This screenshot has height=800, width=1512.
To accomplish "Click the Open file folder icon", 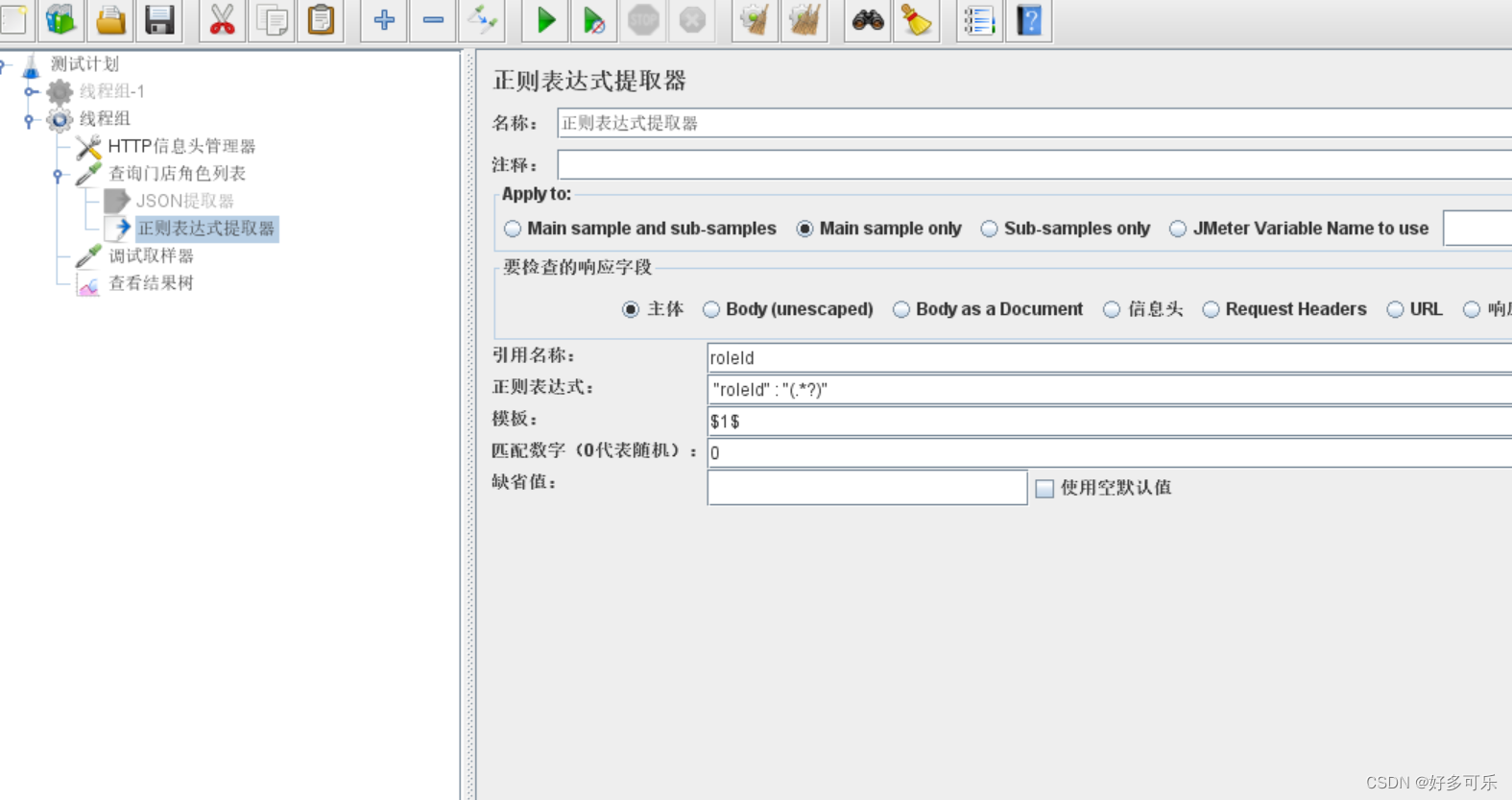I will (110, 19).
